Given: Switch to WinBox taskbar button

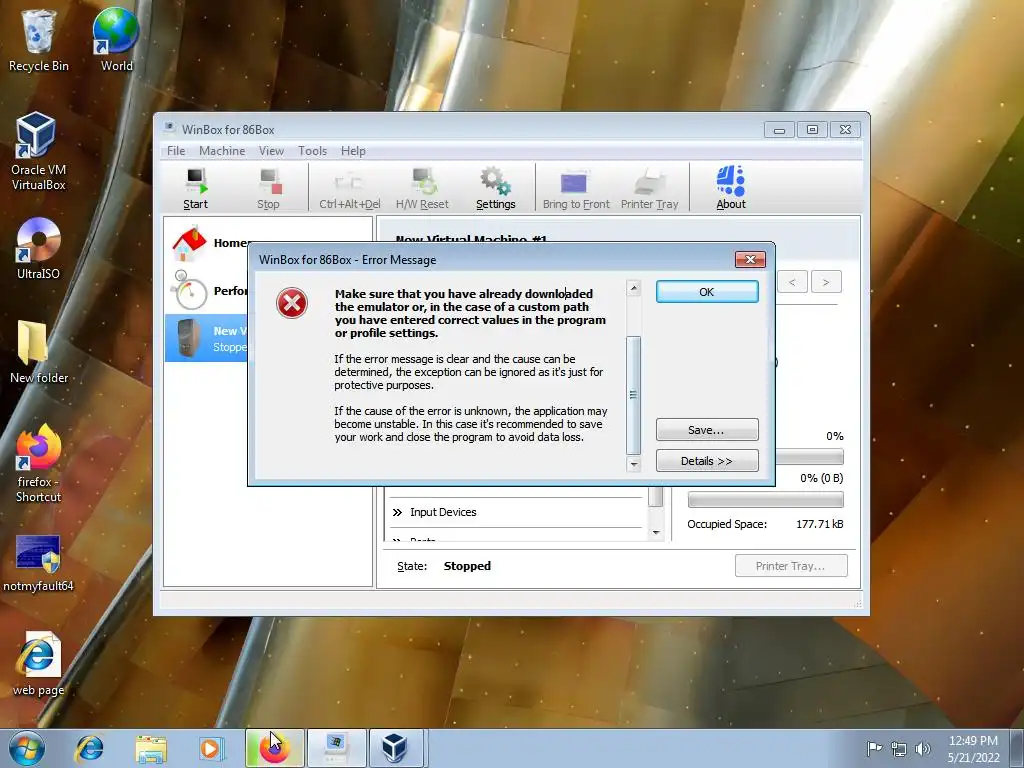Looking at the screenshot, I should (x=336, y=748).
